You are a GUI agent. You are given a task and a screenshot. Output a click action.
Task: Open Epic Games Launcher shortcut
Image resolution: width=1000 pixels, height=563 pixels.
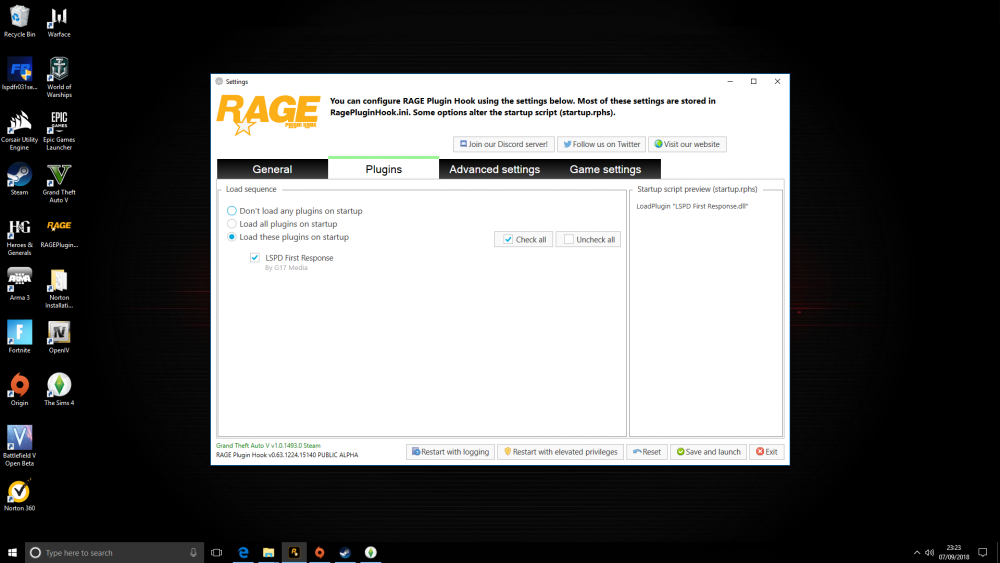pos(59,130)
